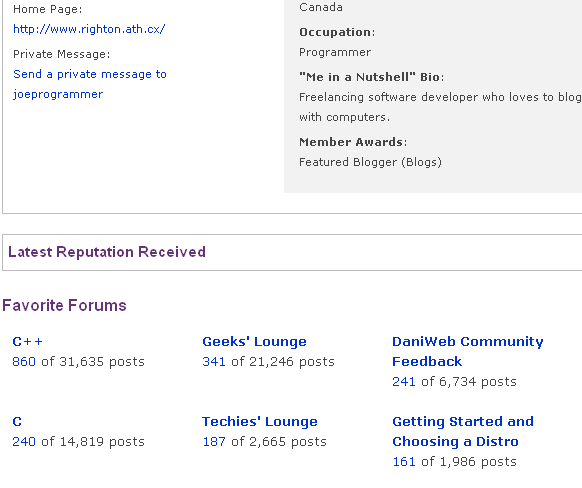Image resolution: width=582 pixels, height=488 pixels.
Task: Open the C forum link
Action: click(x=17, y=422)
